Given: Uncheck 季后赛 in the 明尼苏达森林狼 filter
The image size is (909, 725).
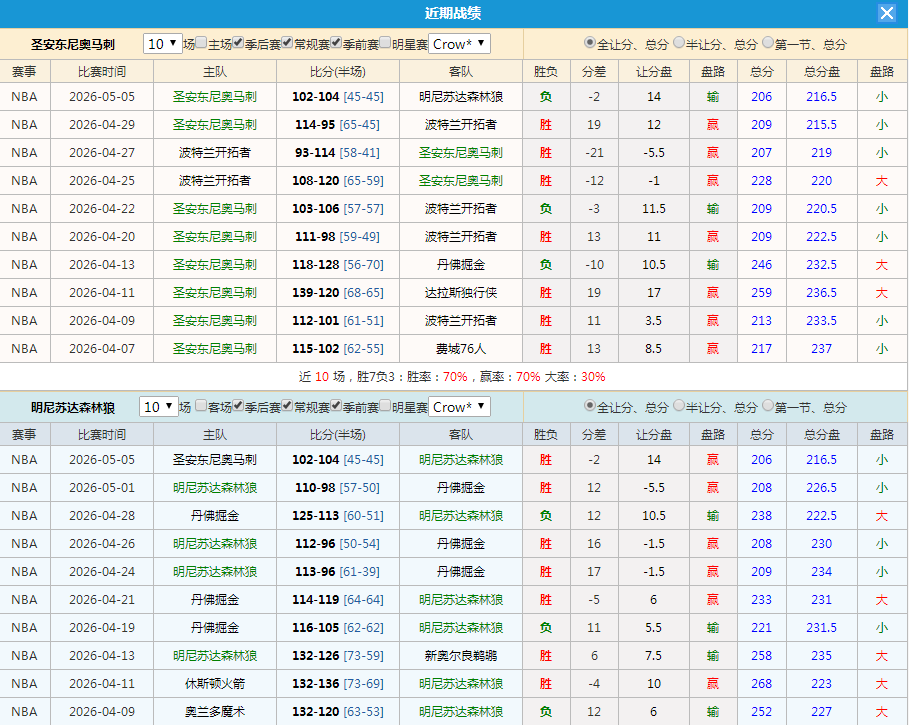Looking at the screenshot, I should tap(238, 405).
